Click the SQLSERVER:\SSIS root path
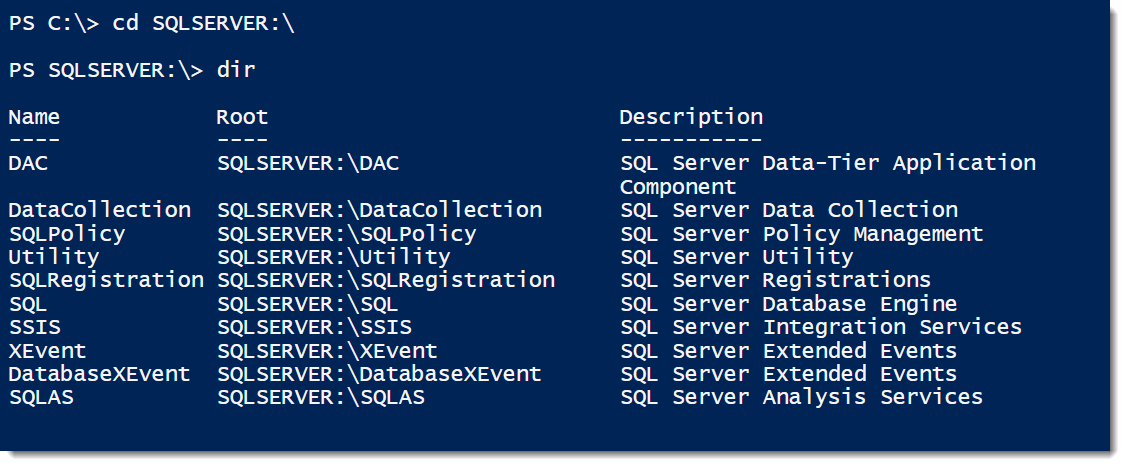The width and height of the screenshot is (1125, 466). 314,328
